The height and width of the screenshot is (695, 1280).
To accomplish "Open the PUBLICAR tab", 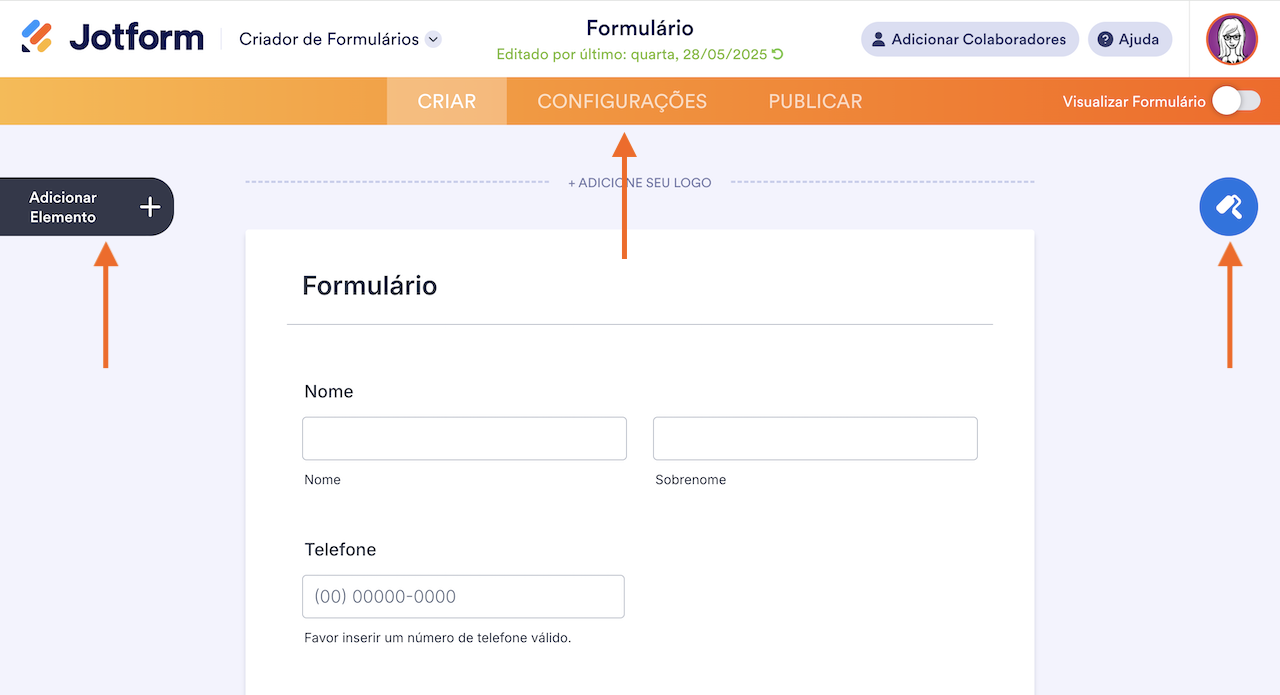I will [815, 101].
